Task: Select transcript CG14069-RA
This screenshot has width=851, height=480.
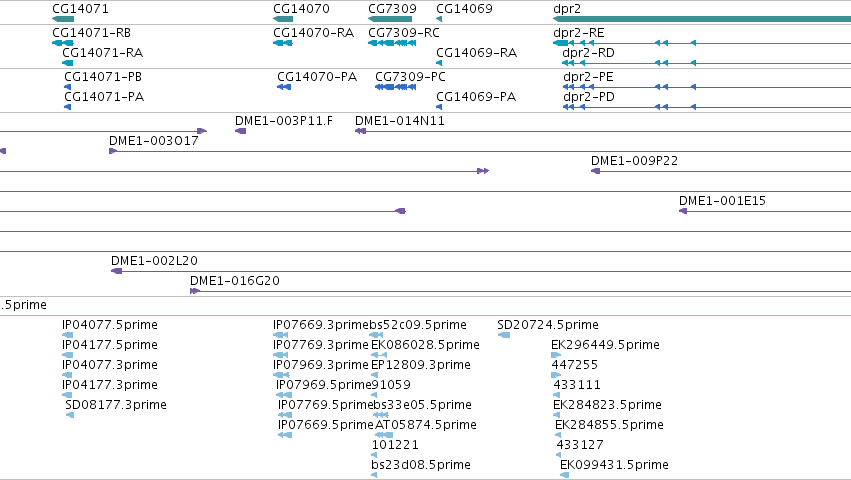Action: point(477,53)
